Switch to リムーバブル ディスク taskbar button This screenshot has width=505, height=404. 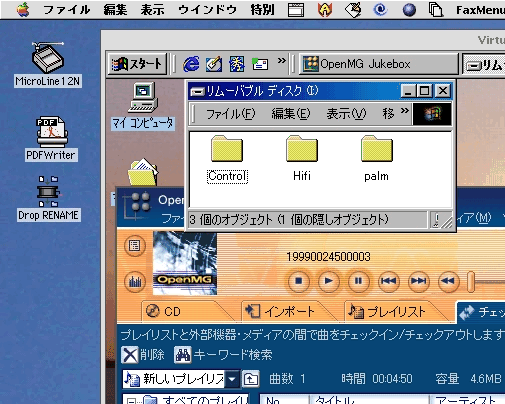484,64
